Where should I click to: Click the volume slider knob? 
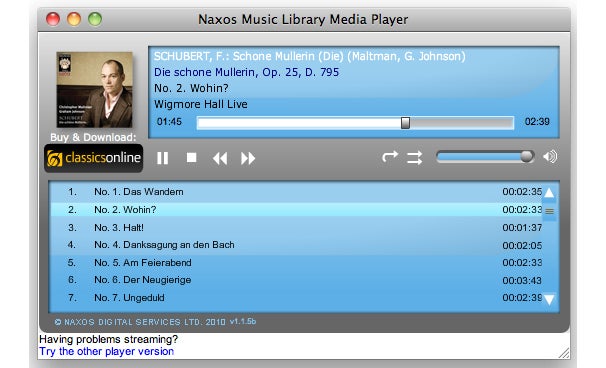526,157
